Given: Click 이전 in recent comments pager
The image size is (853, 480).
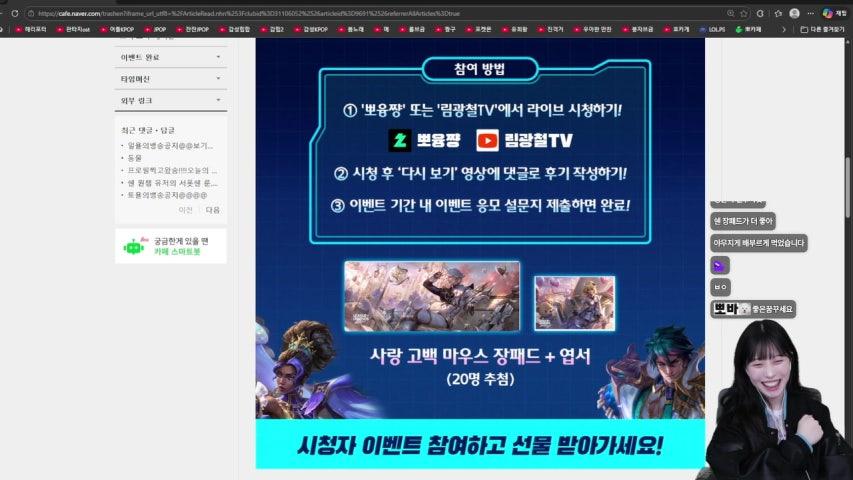Looking at the screenshot, I should point(186,210).
